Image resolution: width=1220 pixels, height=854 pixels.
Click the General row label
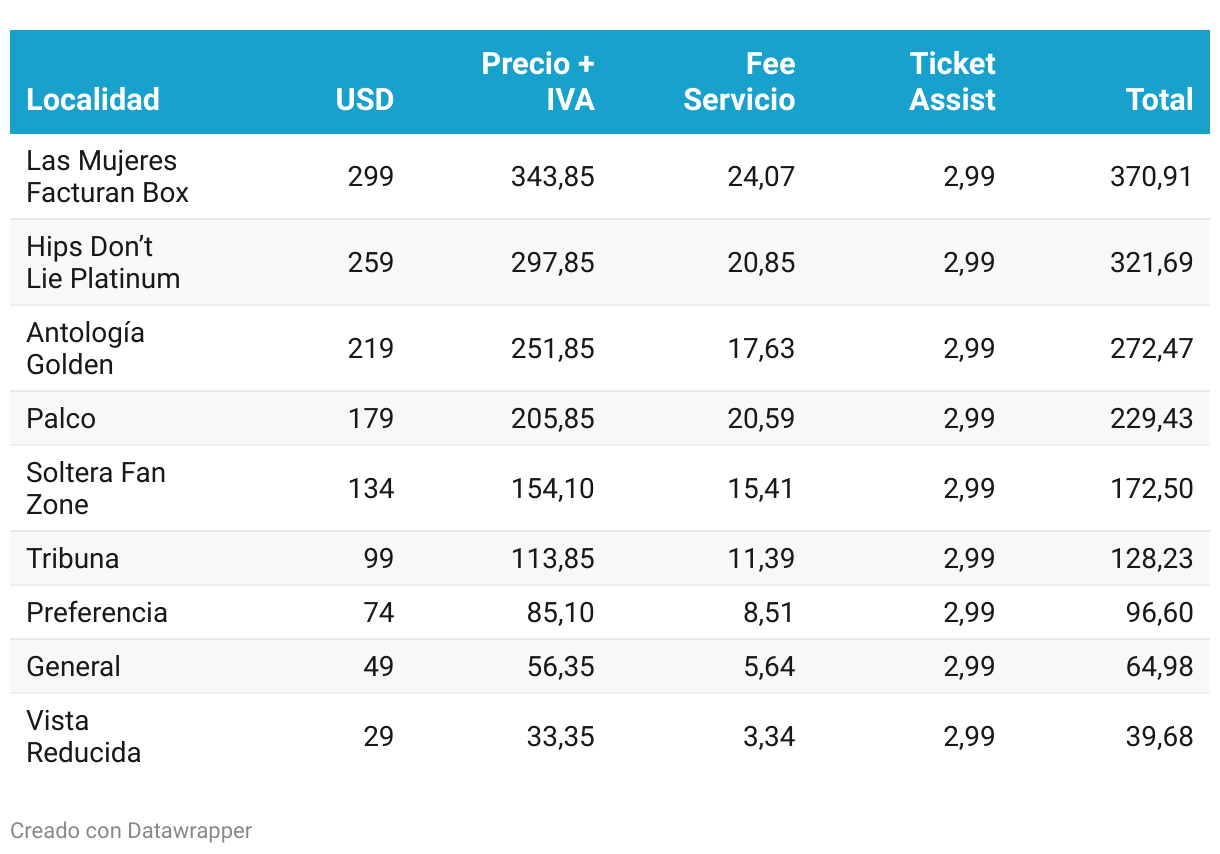pos(73,666)
